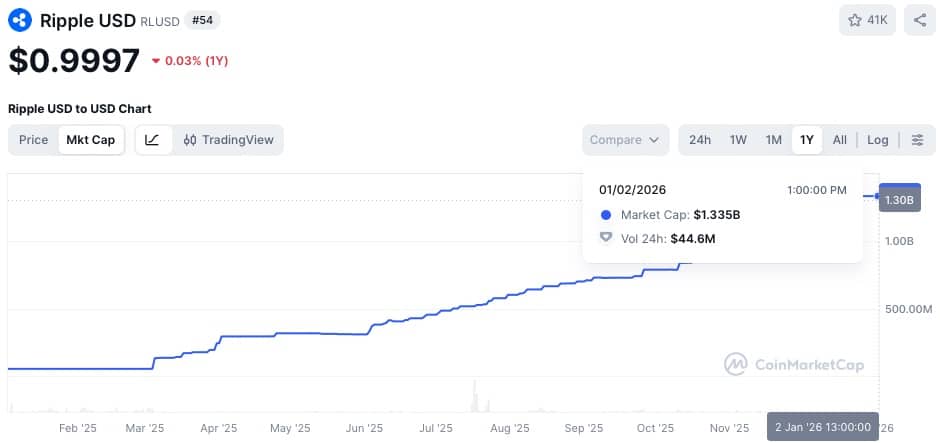
Task: Click the Apr '25 axis label
Action: pyautogui.click(x=218, y=428)
